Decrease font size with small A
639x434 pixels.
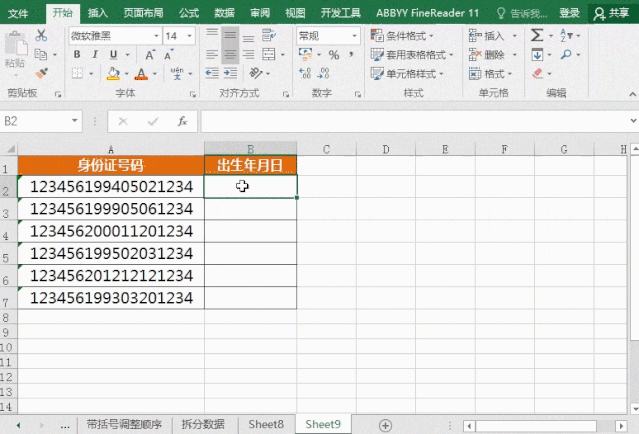tap(168, 55)
